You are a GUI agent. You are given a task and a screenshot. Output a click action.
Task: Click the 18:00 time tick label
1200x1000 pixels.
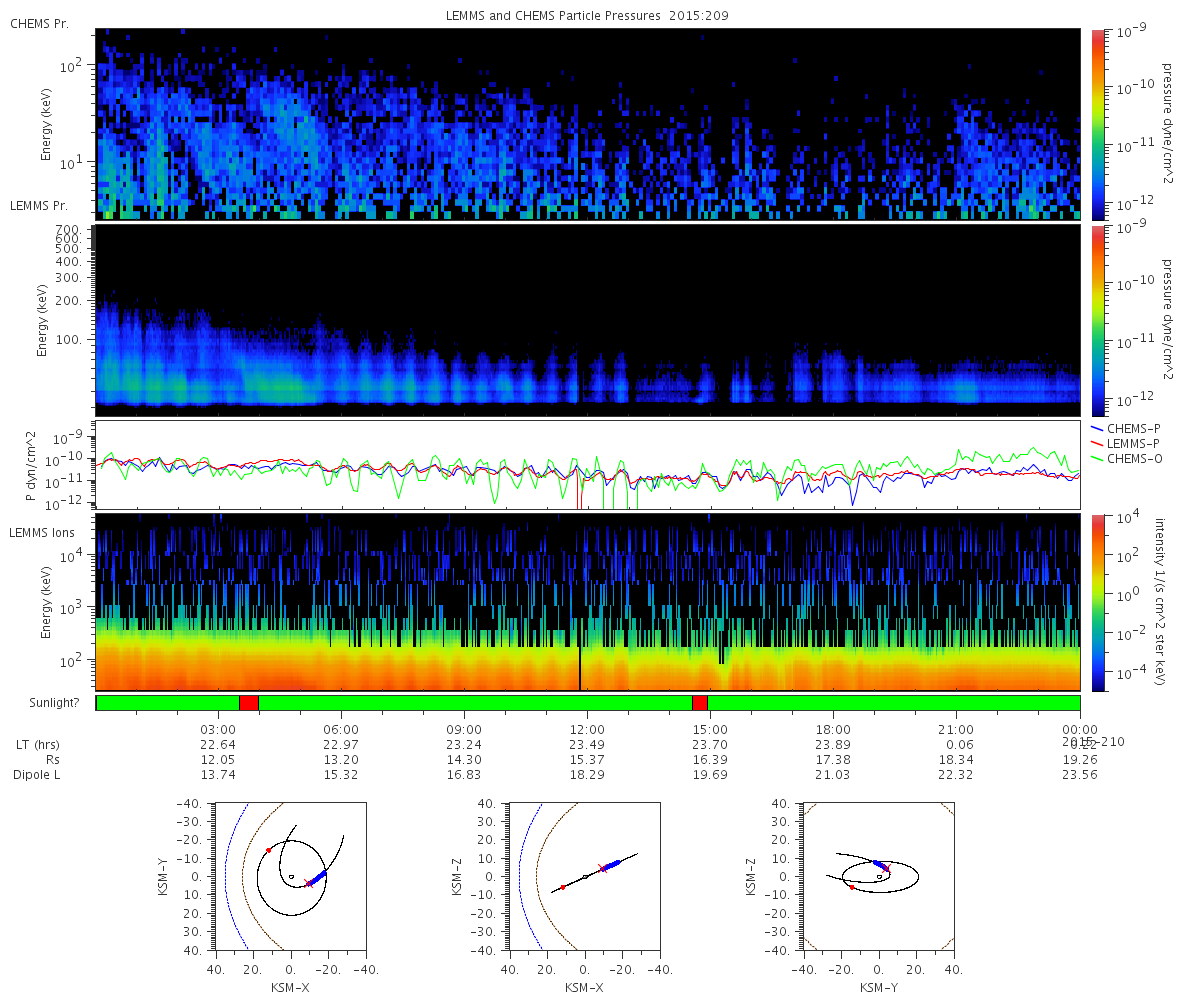pyautogui.click(x=833, y=729)
